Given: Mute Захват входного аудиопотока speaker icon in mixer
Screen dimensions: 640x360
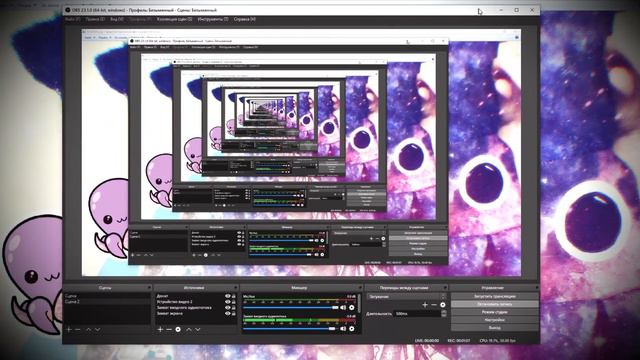Looking at the screenshot, I should tap(343, 329).
